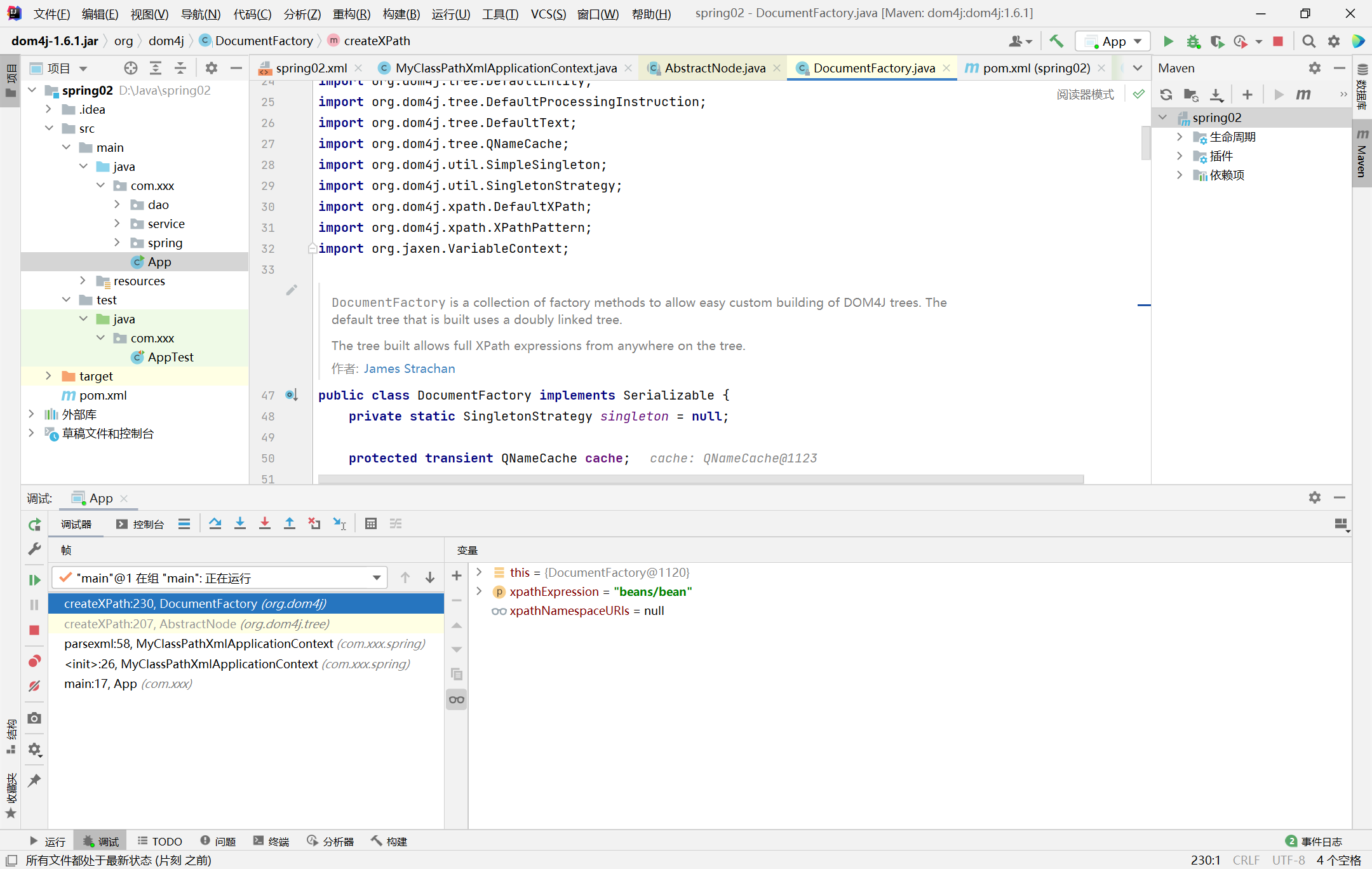Open the 重构(R) Refactor menu
Image resolution: width=1372 pixels, height=869 pixels.
[351, 14]
